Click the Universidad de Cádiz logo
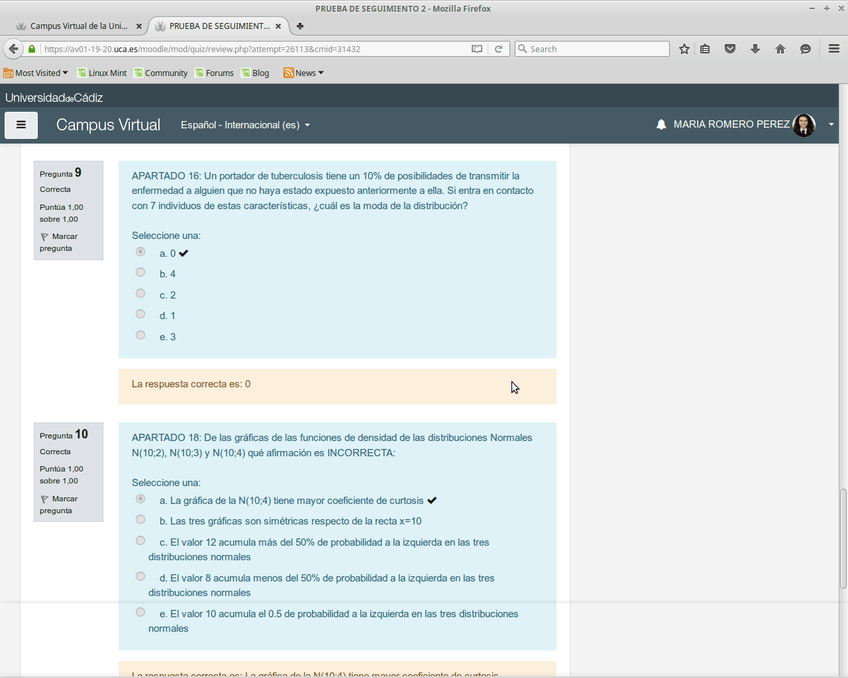 (54, 98)
